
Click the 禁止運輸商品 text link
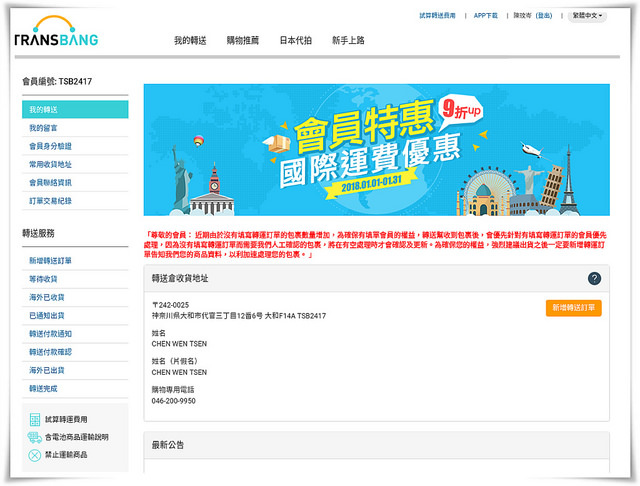pos(66,455)
